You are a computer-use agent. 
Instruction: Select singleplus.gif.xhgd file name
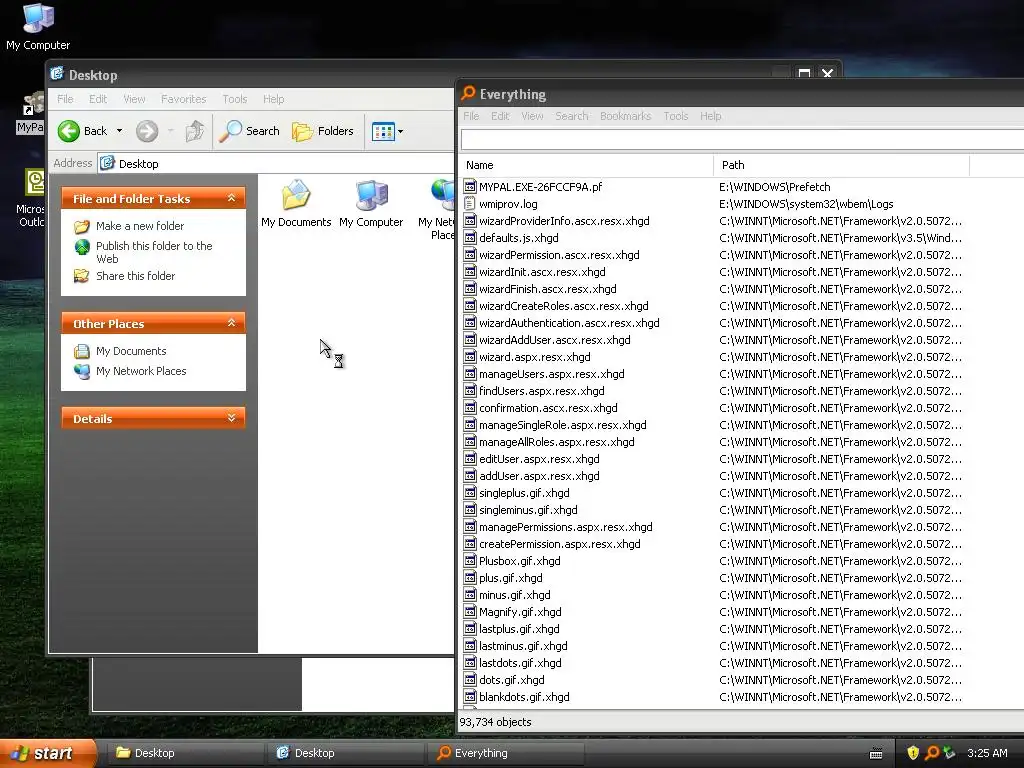point(524,493)
